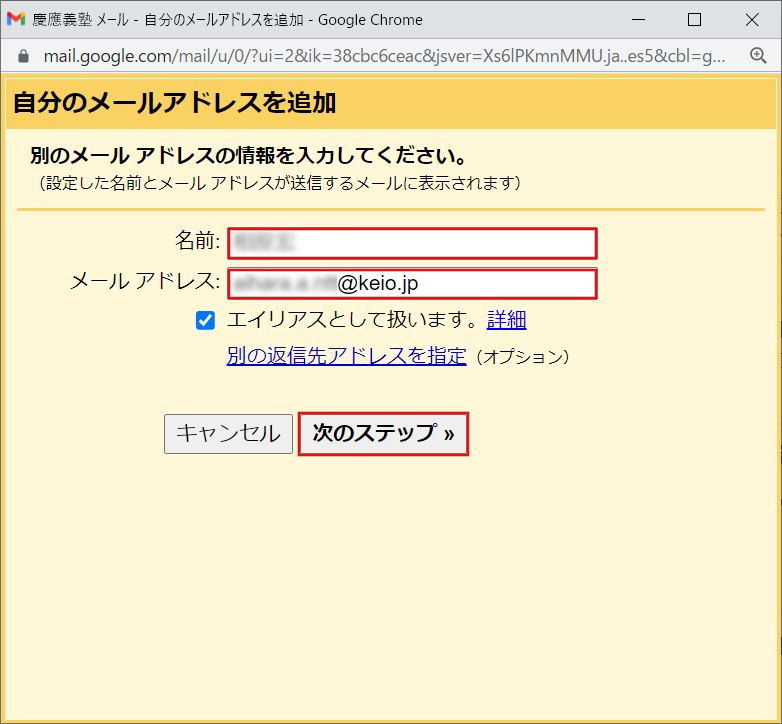Open the magnifier zoom icon in address bar
782x724 pixels.
tap(757, 56)
